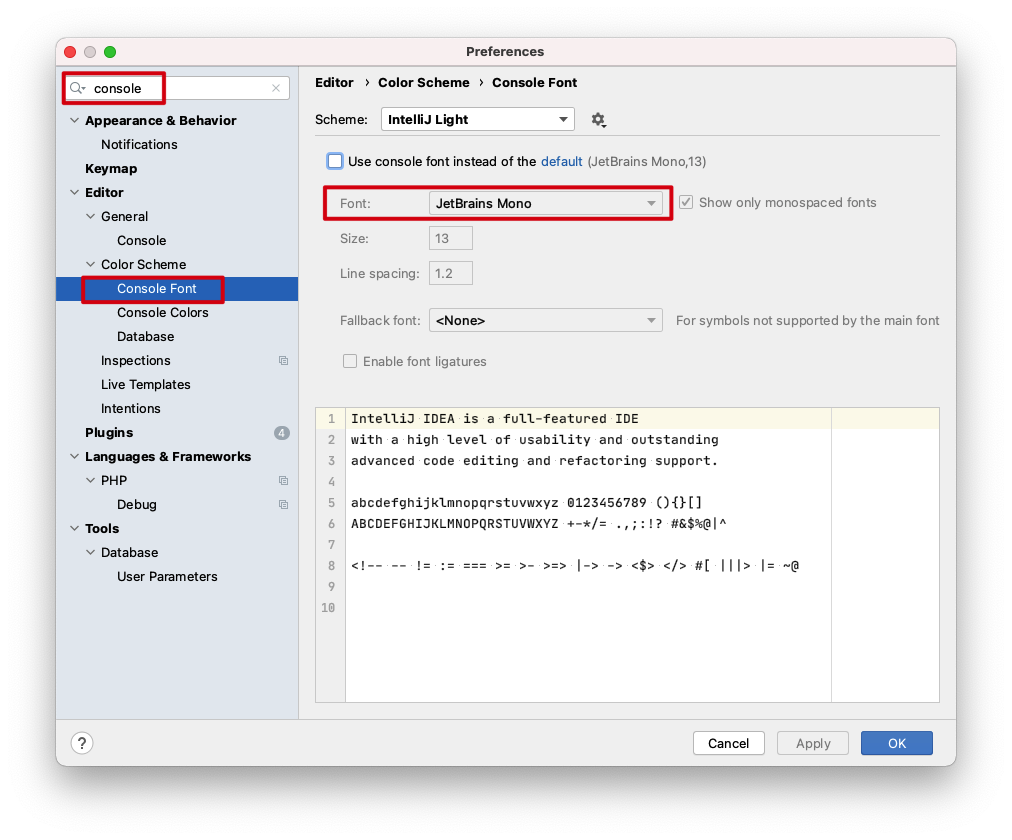Toggle 'Show only monospaced fonts' checkbox

tap(685, 203)
